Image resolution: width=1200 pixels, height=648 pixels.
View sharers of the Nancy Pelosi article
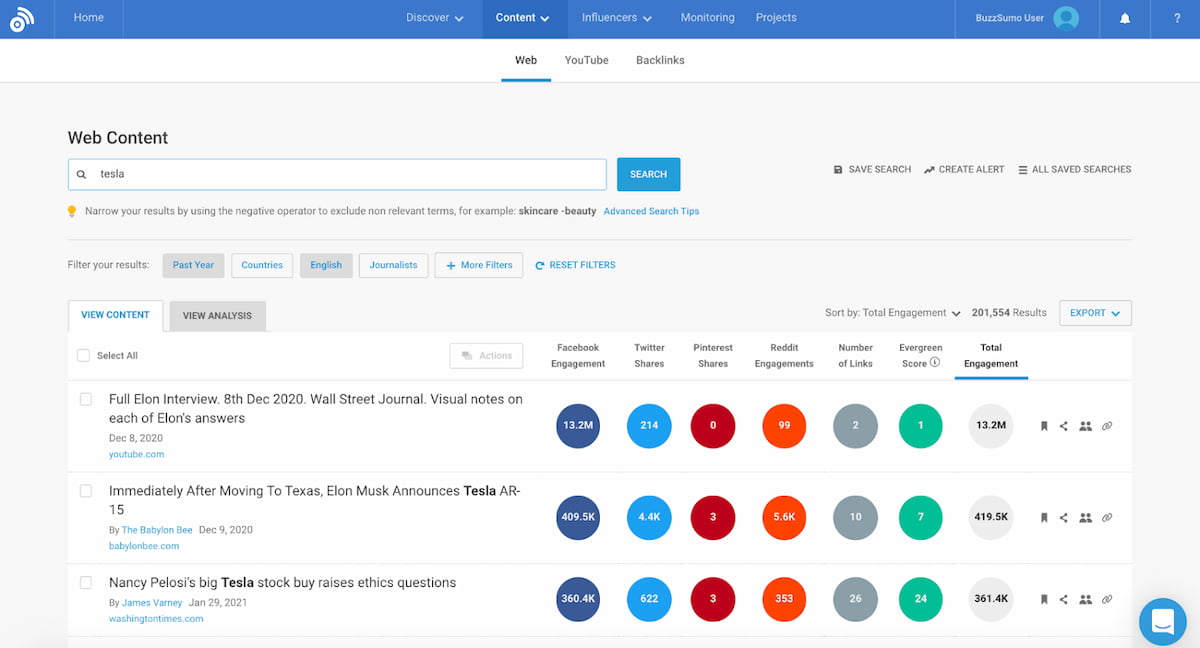coord(1086,598)
